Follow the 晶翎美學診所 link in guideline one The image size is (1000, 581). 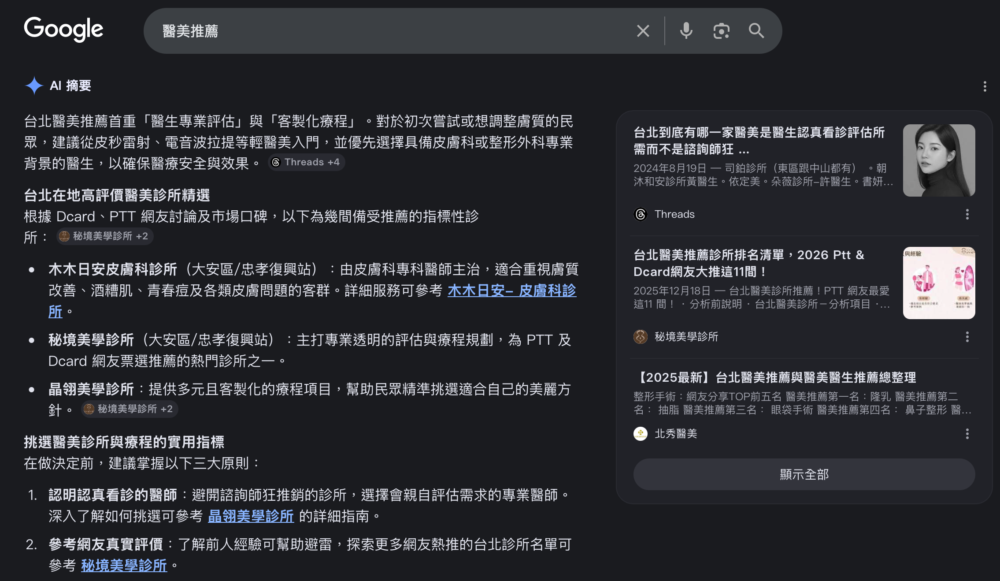(x=251, y=516)
